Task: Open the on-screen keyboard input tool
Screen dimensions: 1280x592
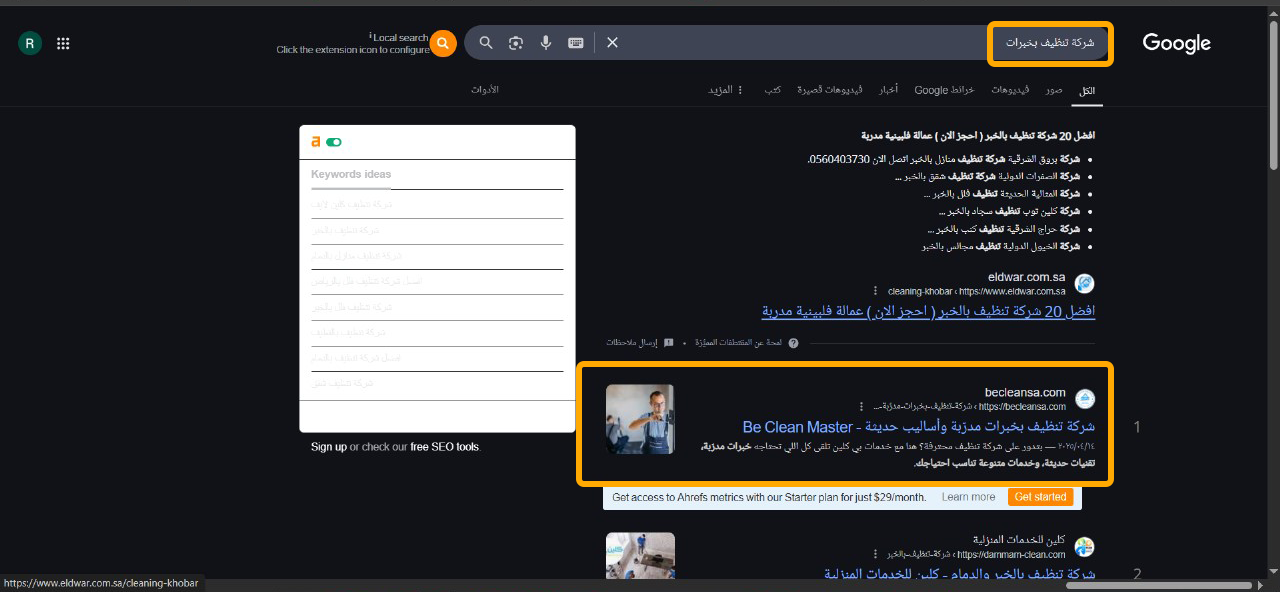Action: (x=576, y=42)
